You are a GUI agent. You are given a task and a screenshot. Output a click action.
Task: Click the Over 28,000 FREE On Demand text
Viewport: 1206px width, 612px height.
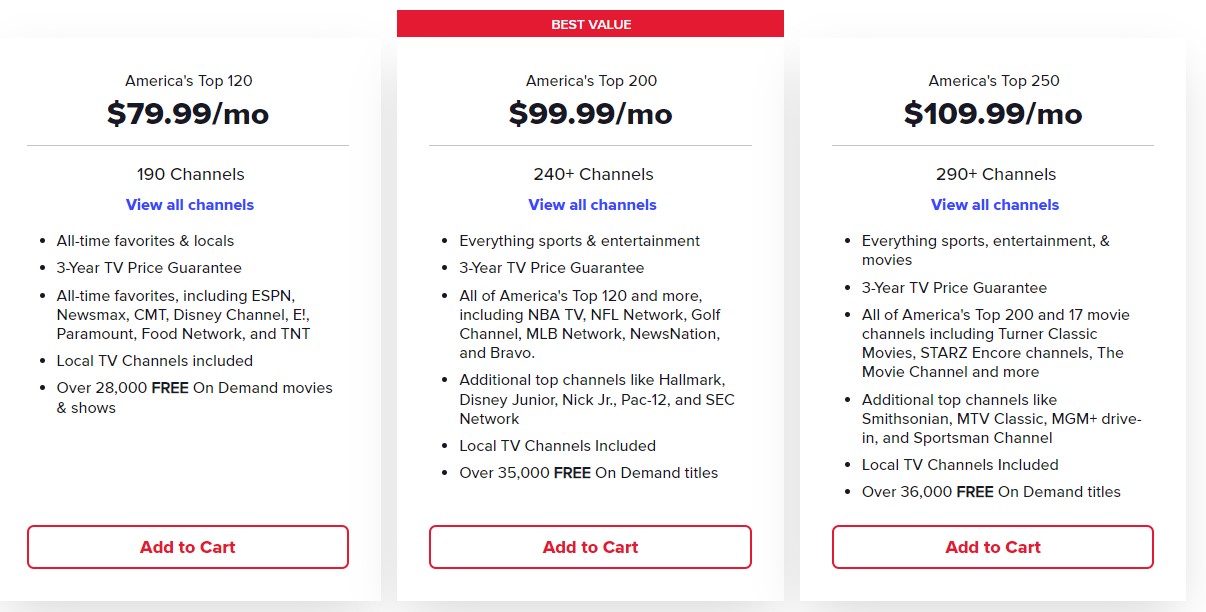pos(194,398)
